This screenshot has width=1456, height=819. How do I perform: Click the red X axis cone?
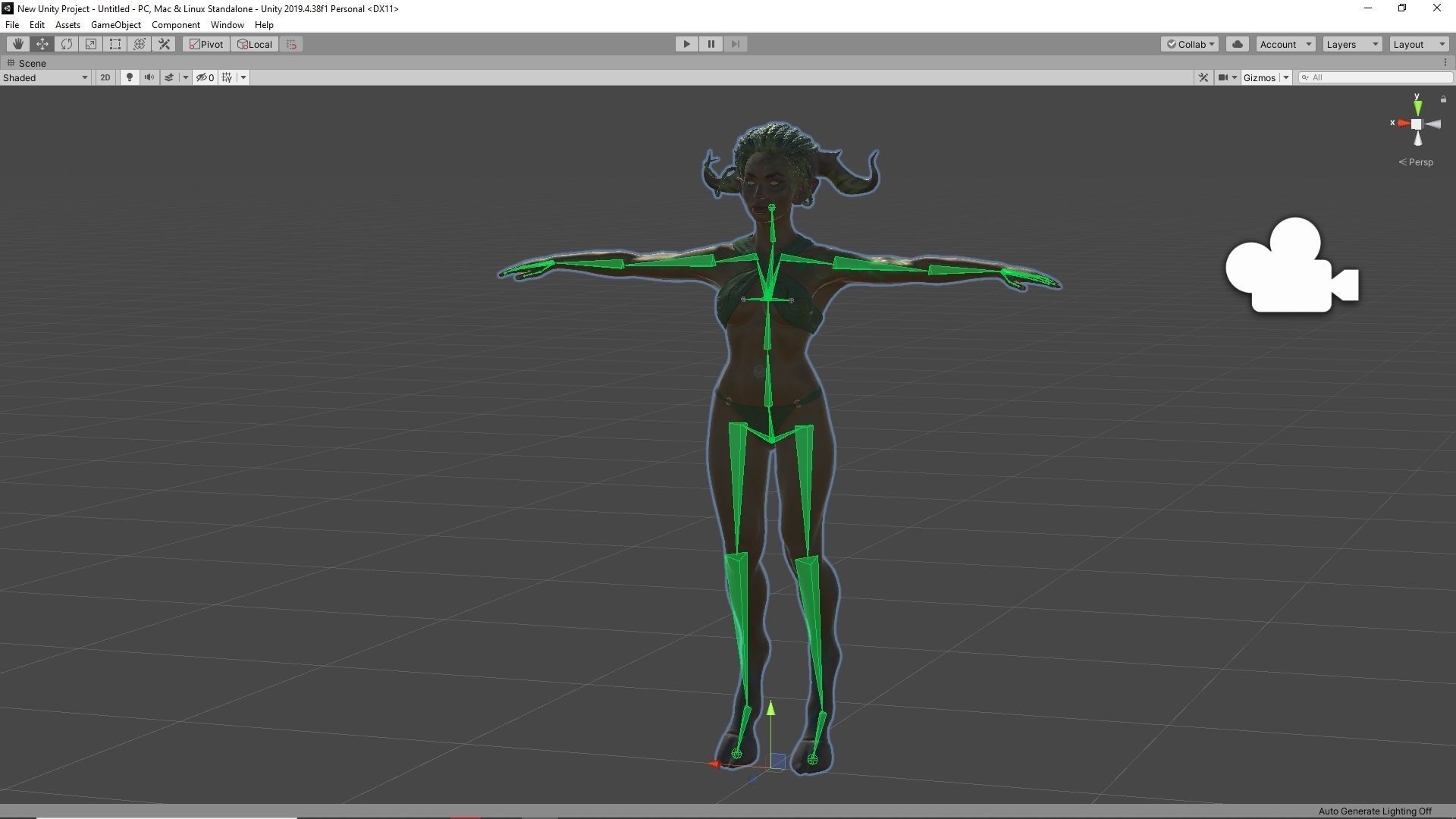tap(1402, 123)
